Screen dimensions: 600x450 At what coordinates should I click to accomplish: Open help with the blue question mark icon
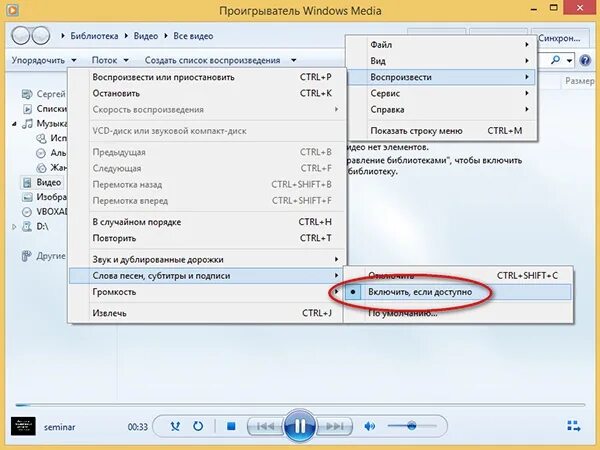pos(585,60)
